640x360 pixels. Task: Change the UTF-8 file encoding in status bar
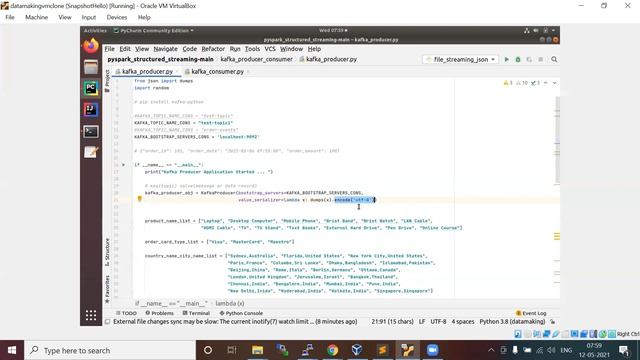[438, 322]
